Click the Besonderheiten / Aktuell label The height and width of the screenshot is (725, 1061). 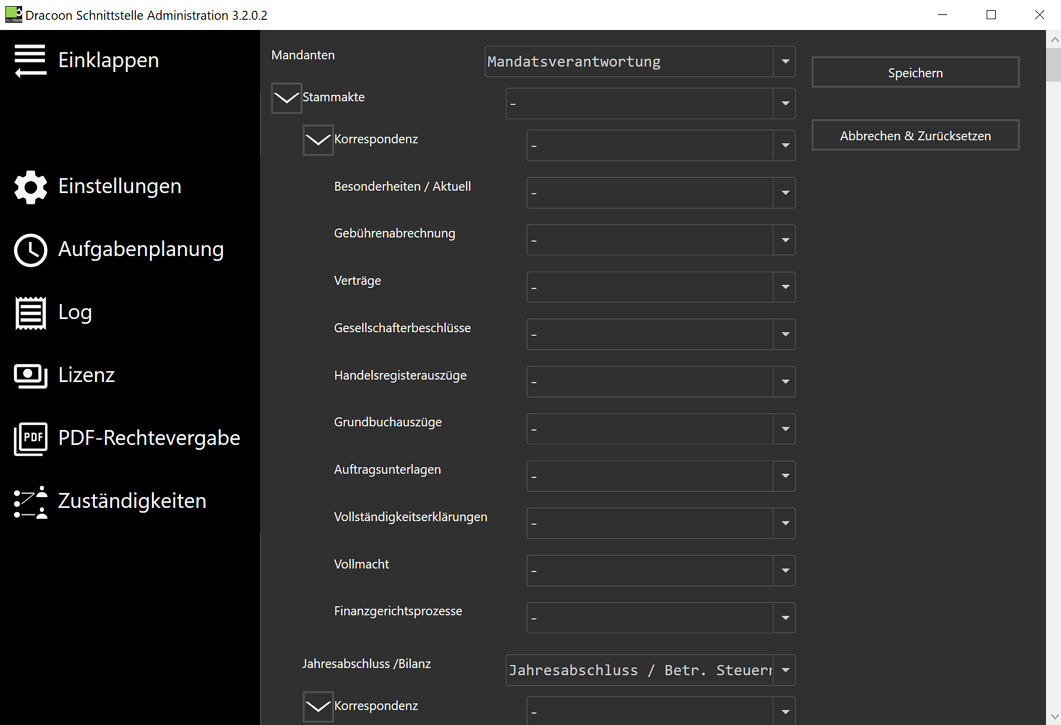click(402, 186)
